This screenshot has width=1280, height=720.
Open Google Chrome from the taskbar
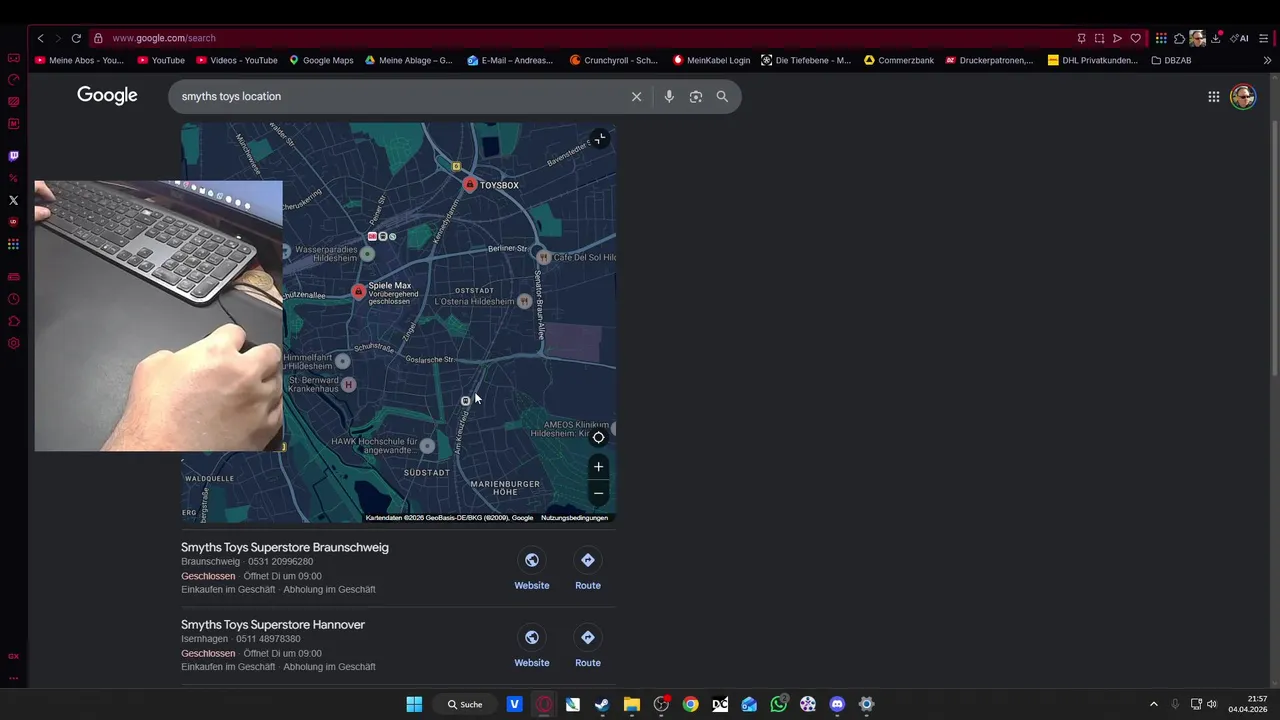click(x=690, y=704)
